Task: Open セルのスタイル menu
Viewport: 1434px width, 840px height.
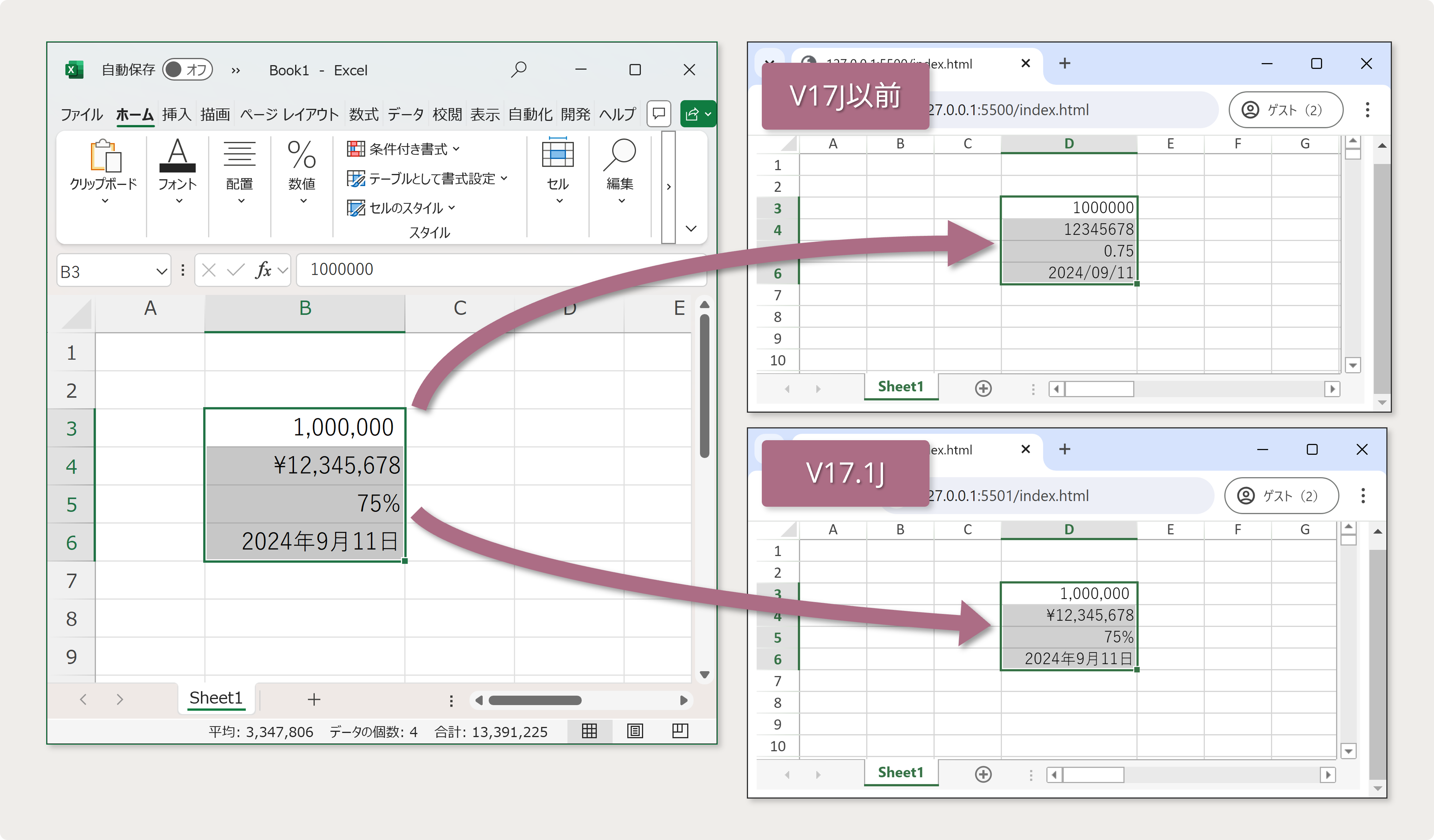Action: 401,208
